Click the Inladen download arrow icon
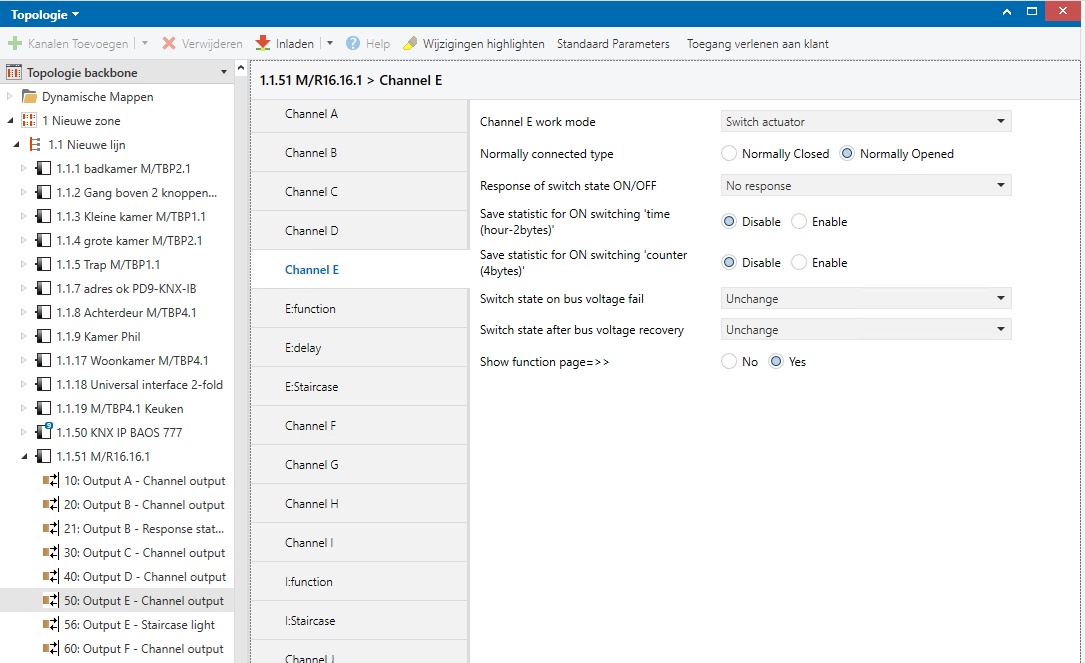The image size is (1085, 663). pos(263,44)
